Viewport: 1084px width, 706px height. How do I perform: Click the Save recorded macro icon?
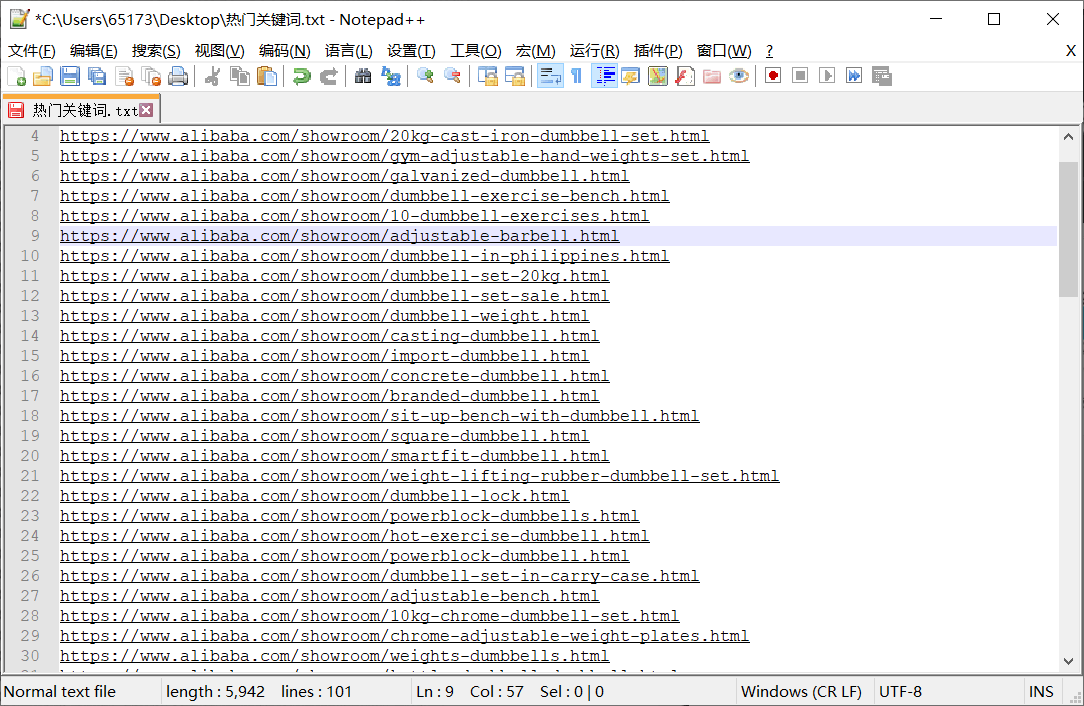pyautogui.click(x=881, y=76)
